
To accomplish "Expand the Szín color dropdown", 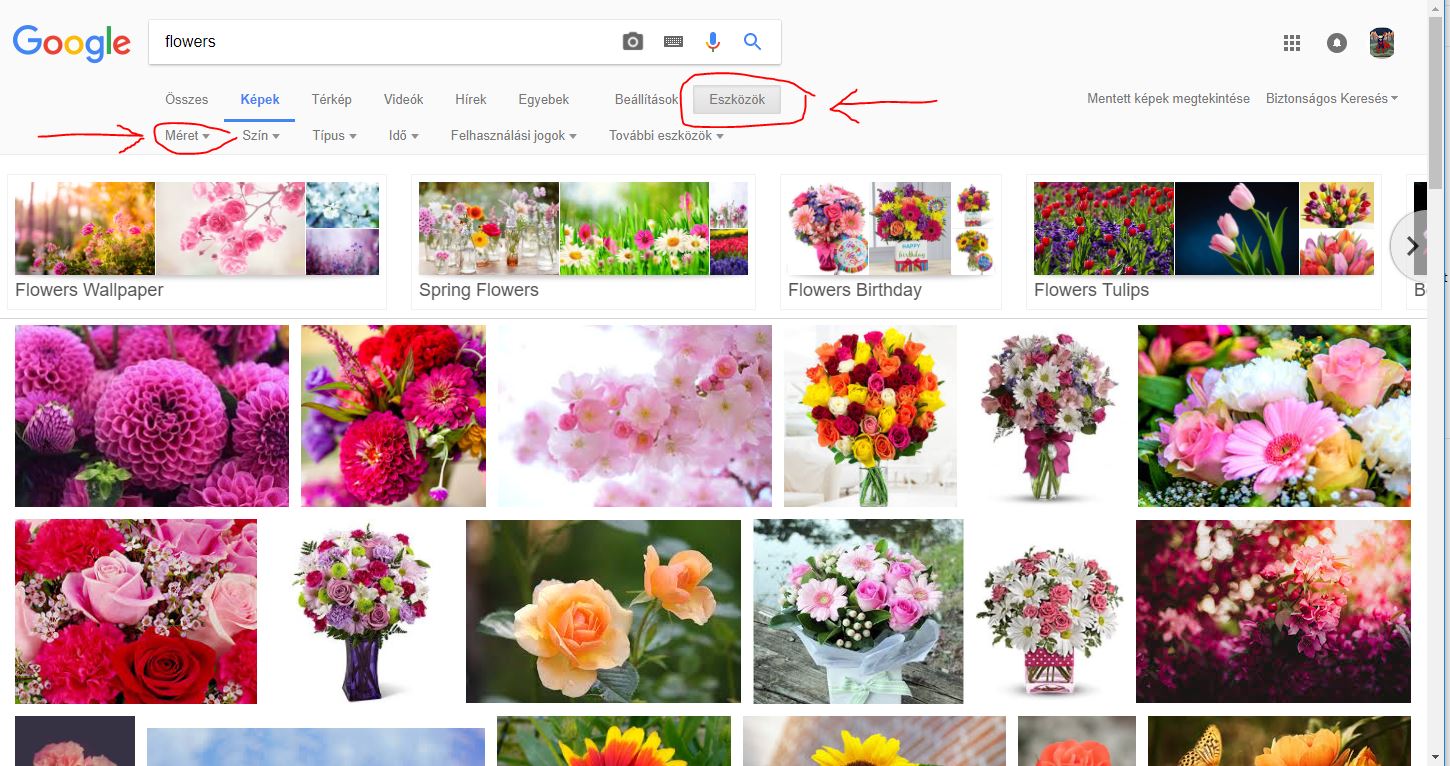I will point(260,136).
